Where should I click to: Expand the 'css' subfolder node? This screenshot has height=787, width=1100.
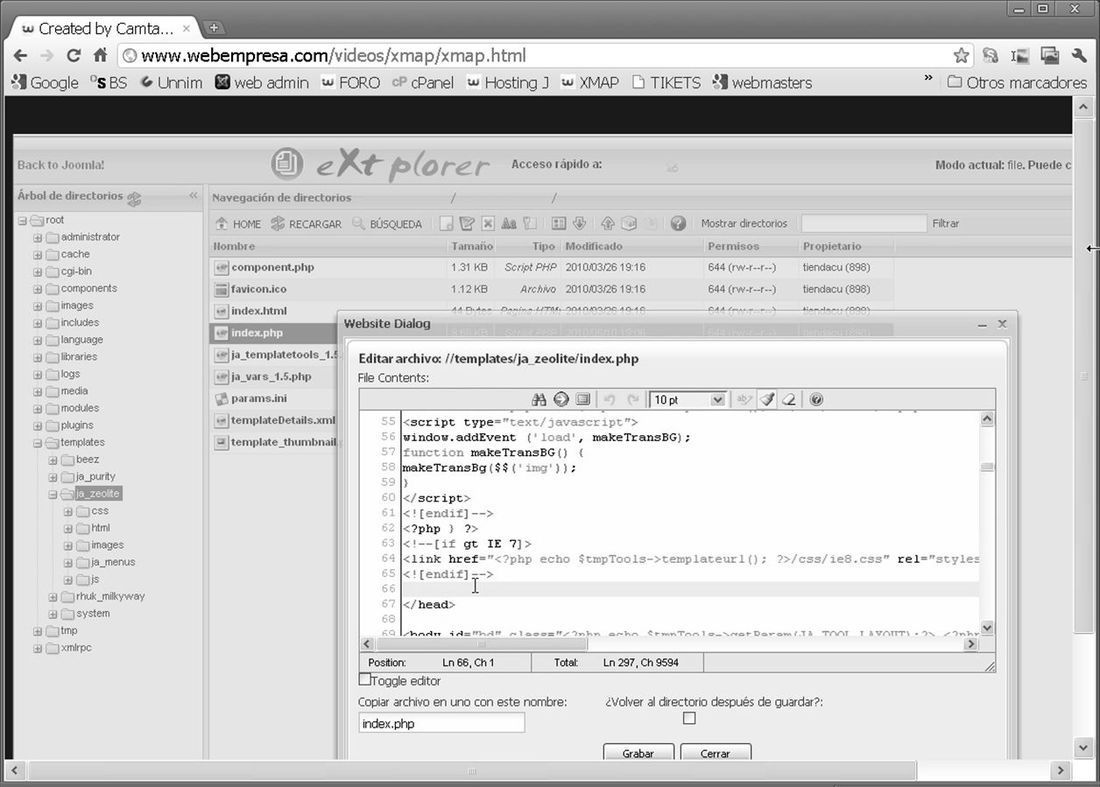(68, 511)
